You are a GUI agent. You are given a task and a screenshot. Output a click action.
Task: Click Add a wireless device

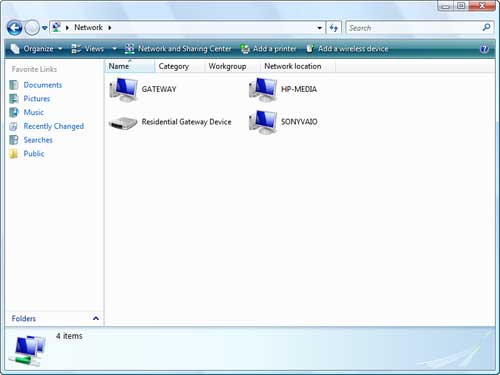click(x=347, y=49)
